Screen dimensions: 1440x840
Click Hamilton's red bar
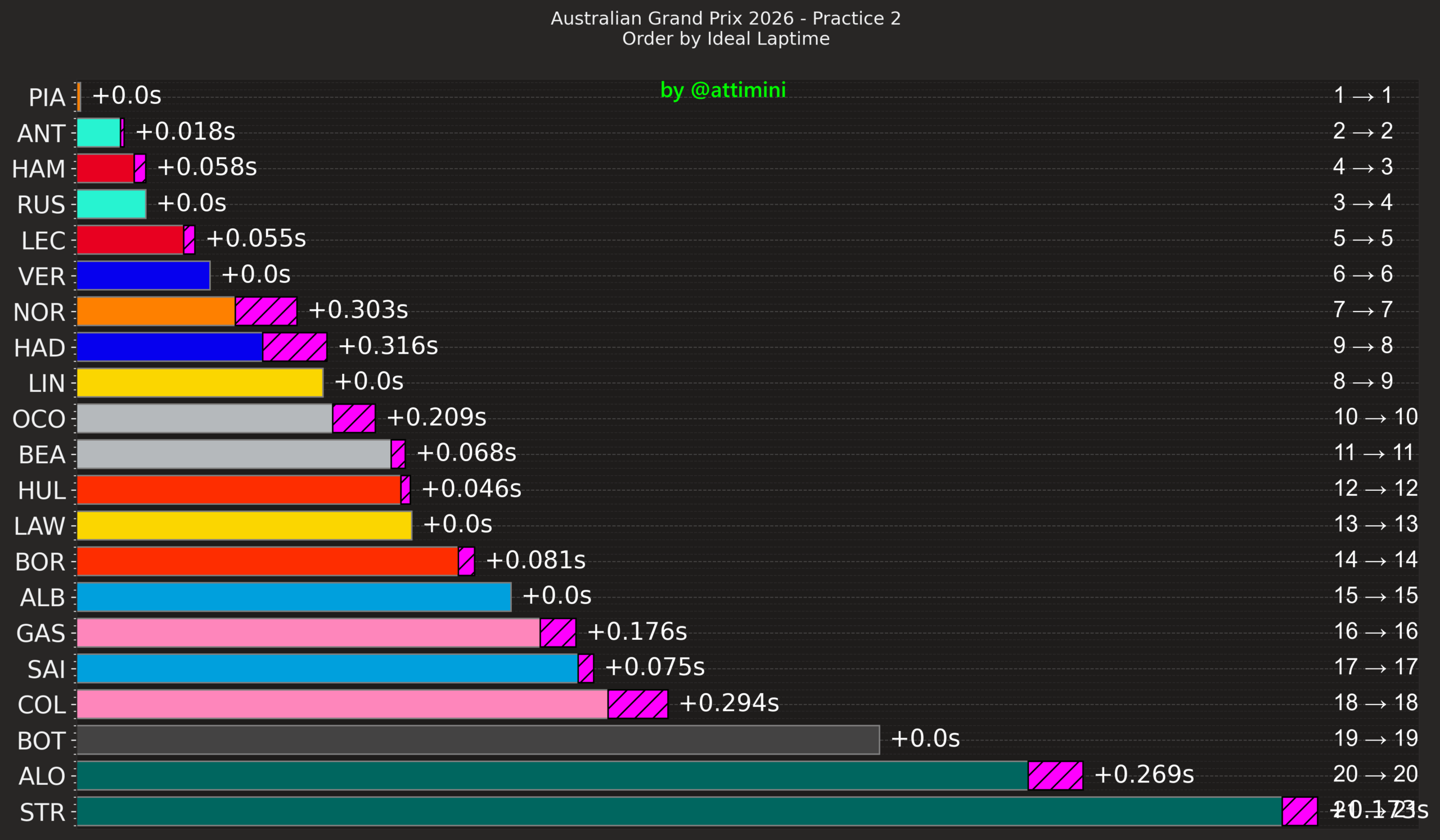pyautogui.click(x=105, y=169)
